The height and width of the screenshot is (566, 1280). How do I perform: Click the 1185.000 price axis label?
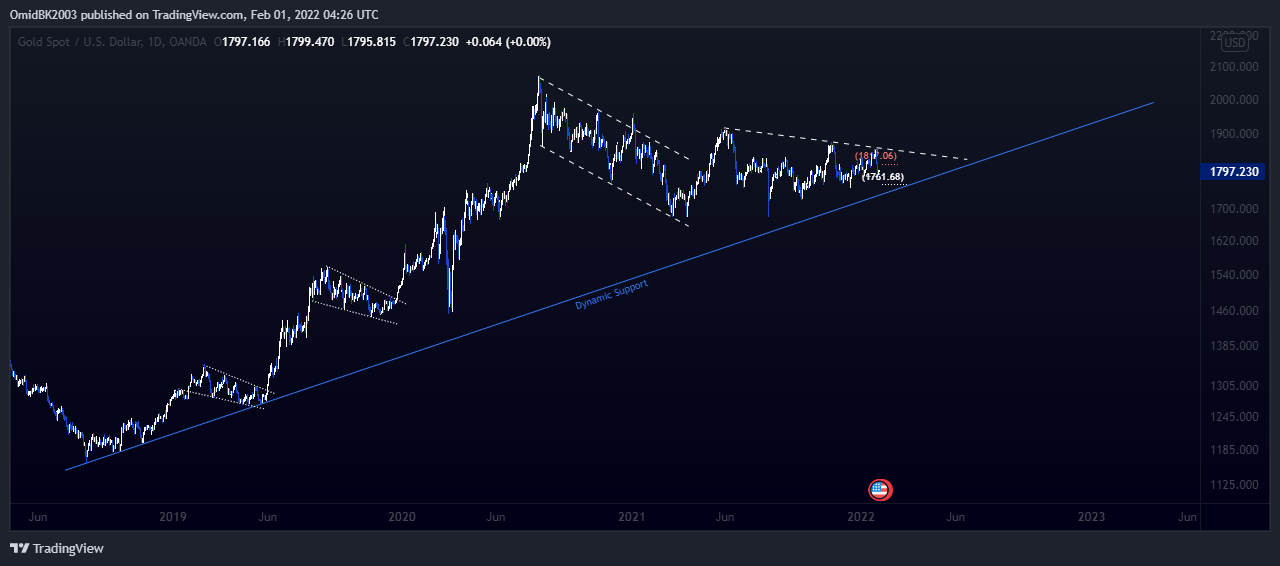(x=1232, y=450)
